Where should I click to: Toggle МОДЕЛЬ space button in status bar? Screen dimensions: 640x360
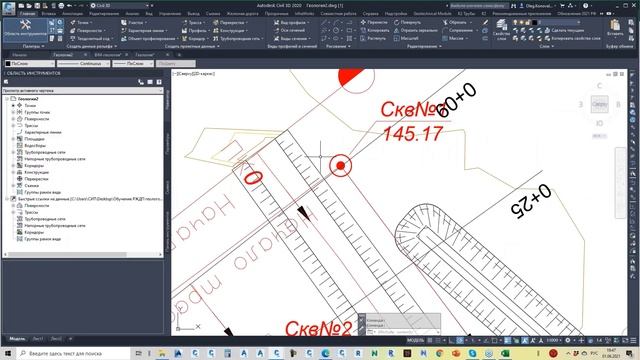[416, 340]
